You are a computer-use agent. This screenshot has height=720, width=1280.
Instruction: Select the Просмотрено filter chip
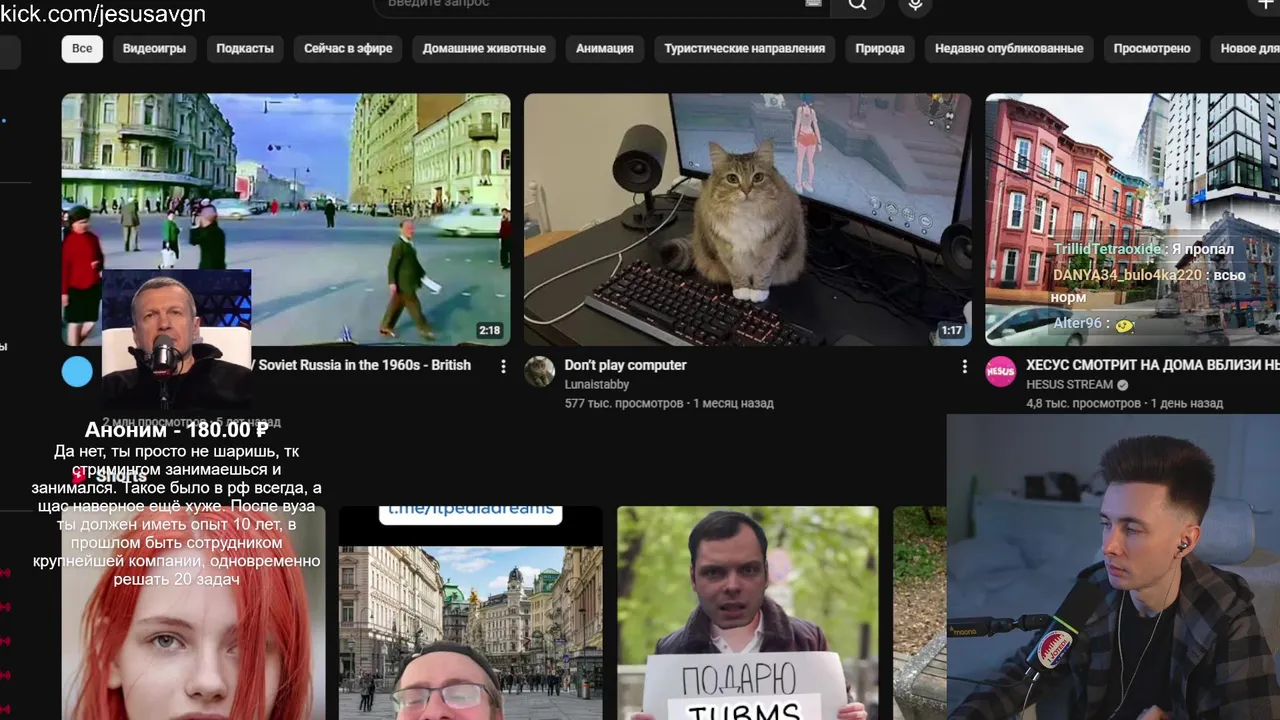point(1152,48)
